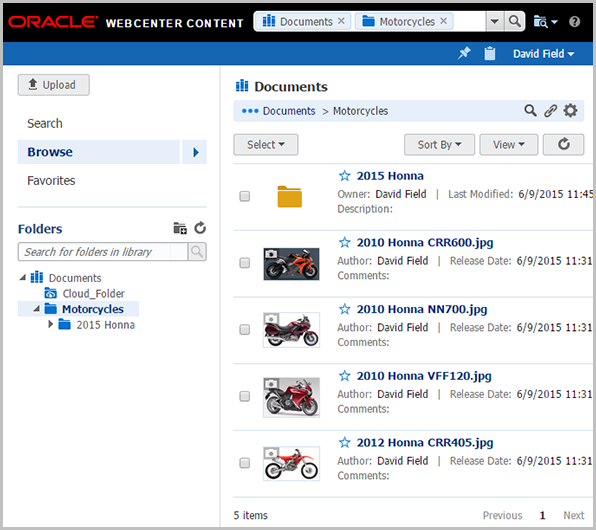Open the 2012 Honna CRR405.jpg title
596x530 pixels.
pos(425,443)
